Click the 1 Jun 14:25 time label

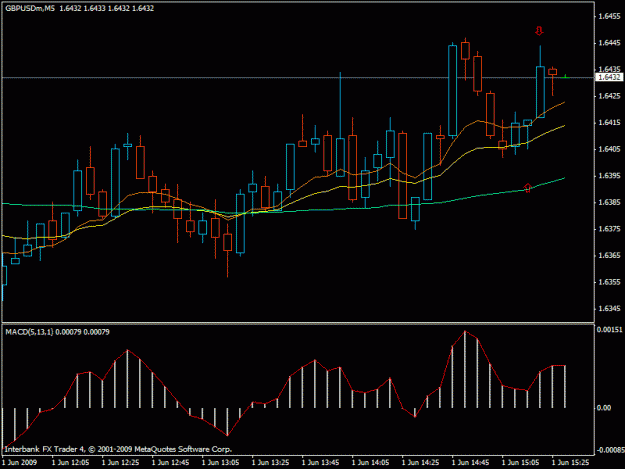421,463
